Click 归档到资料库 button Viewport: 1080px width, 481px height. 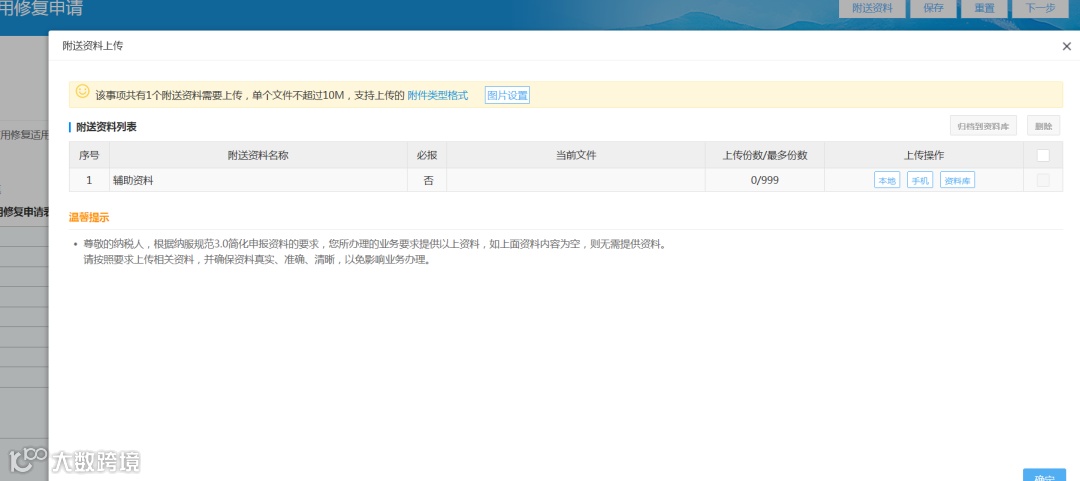tap(983, 125)
